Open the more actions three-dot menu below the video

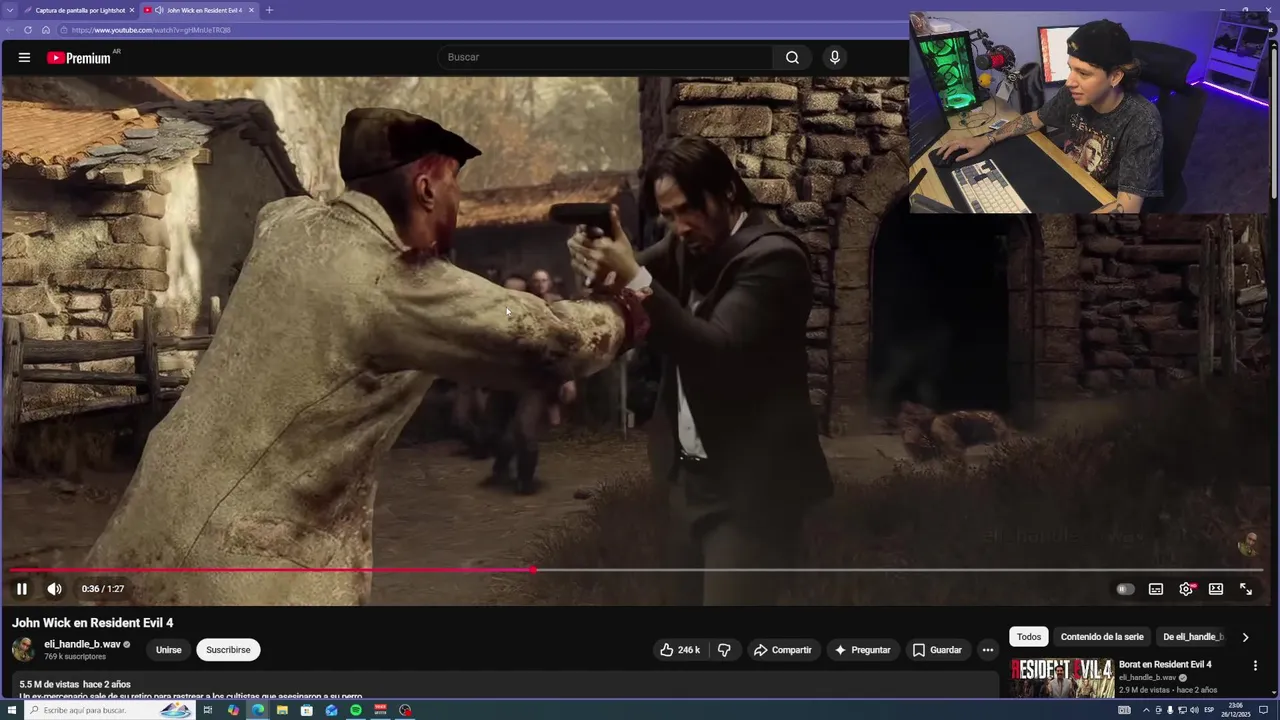[x=988, y=650]
